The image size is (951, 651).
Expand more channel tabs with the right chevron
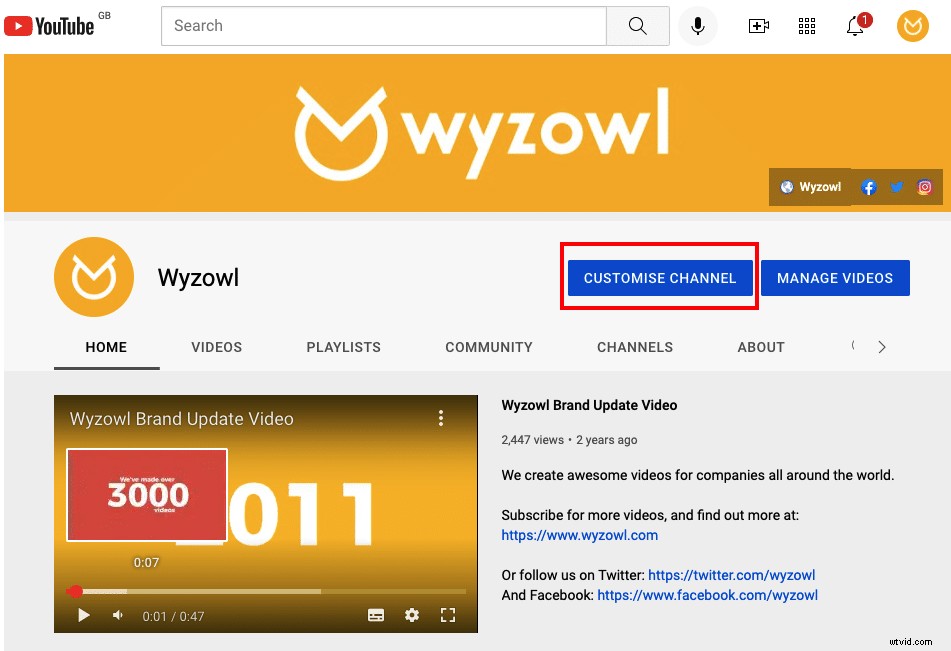point(881,347)
